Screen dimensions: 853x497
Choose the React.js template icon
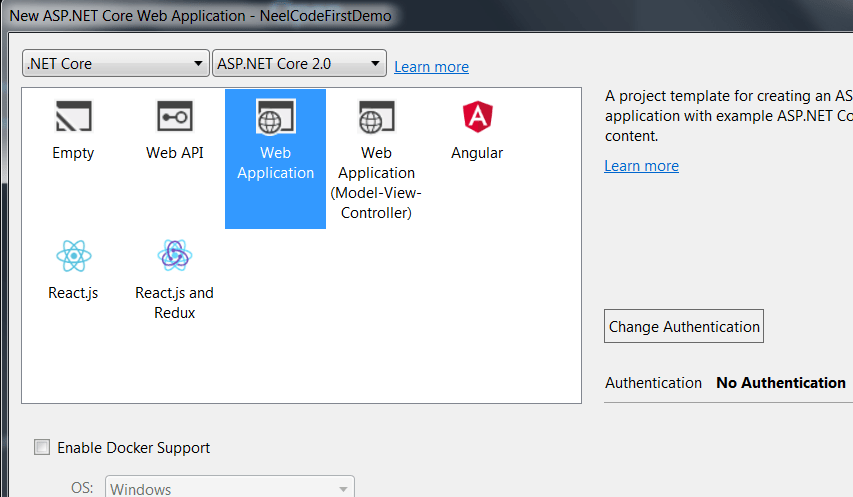coord(73,256)
